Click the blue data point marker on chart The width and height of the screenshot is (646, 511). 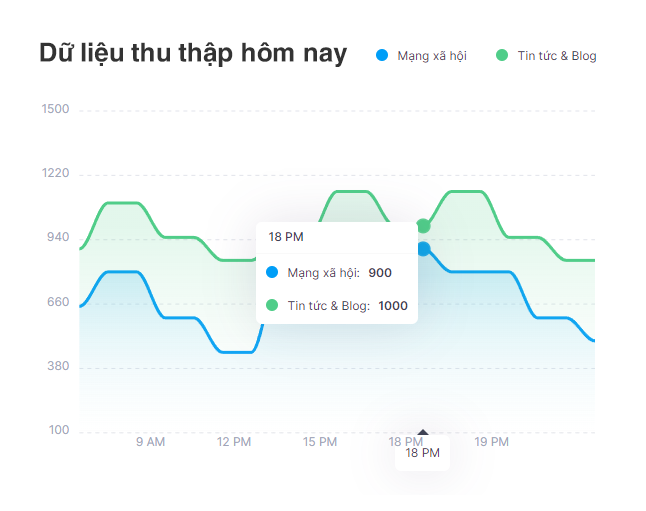[423, 249]
